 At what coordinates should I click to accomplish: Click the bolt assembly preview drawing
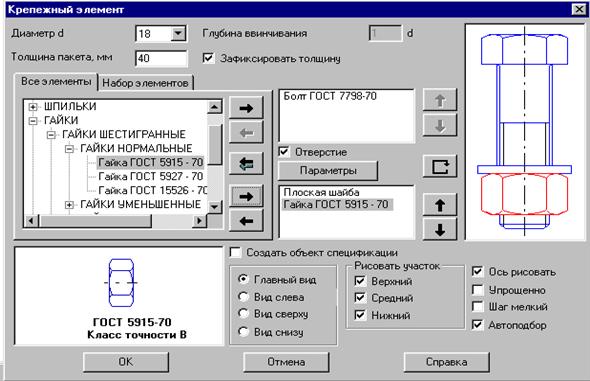point(525,132)
